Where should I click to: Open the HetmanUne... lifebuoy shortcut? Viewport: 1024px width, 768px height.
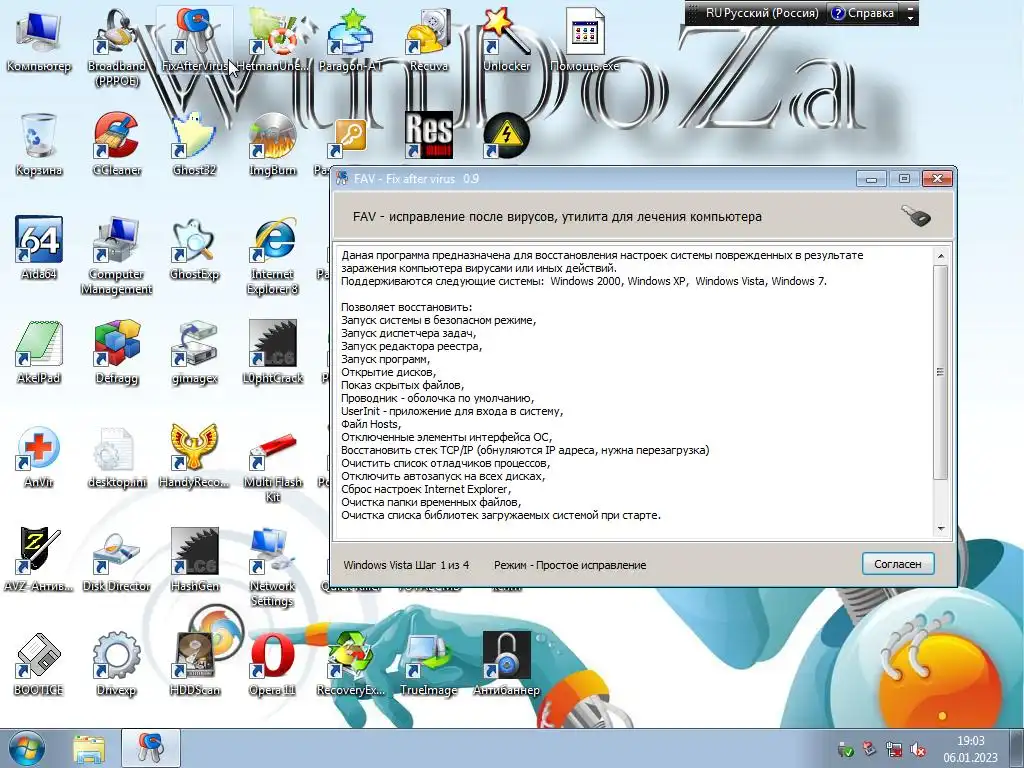pyautogui.click(x=272, y=40)
